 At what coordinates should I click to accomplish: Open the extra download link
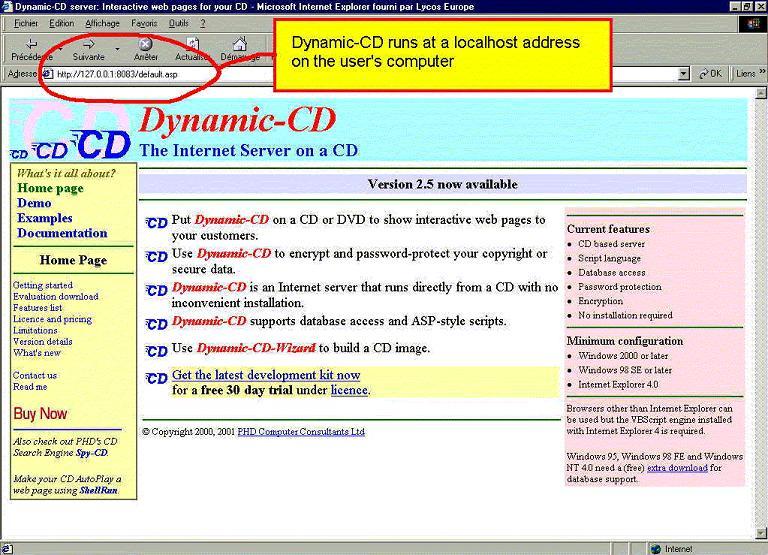click(x=677, y=468)
